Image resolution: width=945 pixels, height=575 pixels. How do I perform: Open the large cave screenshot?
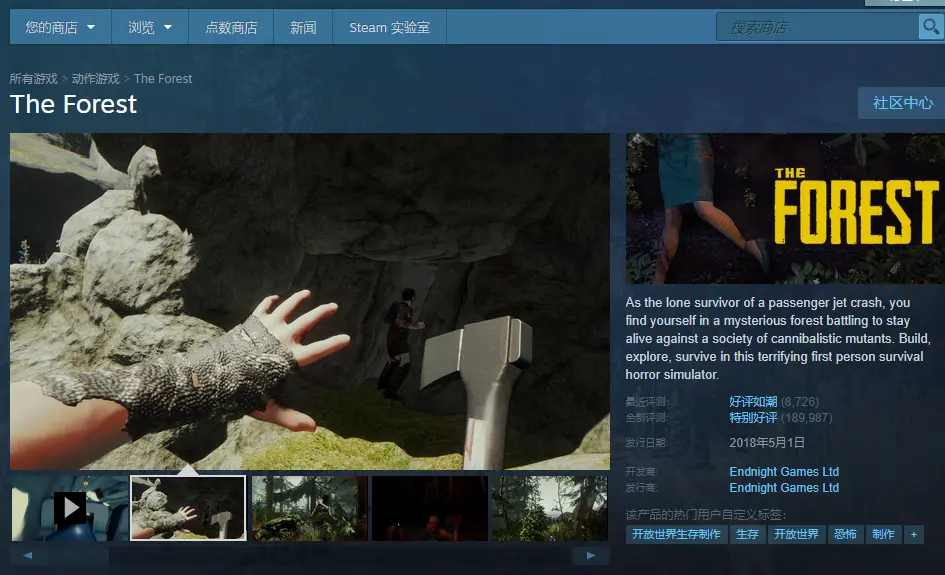310,301
